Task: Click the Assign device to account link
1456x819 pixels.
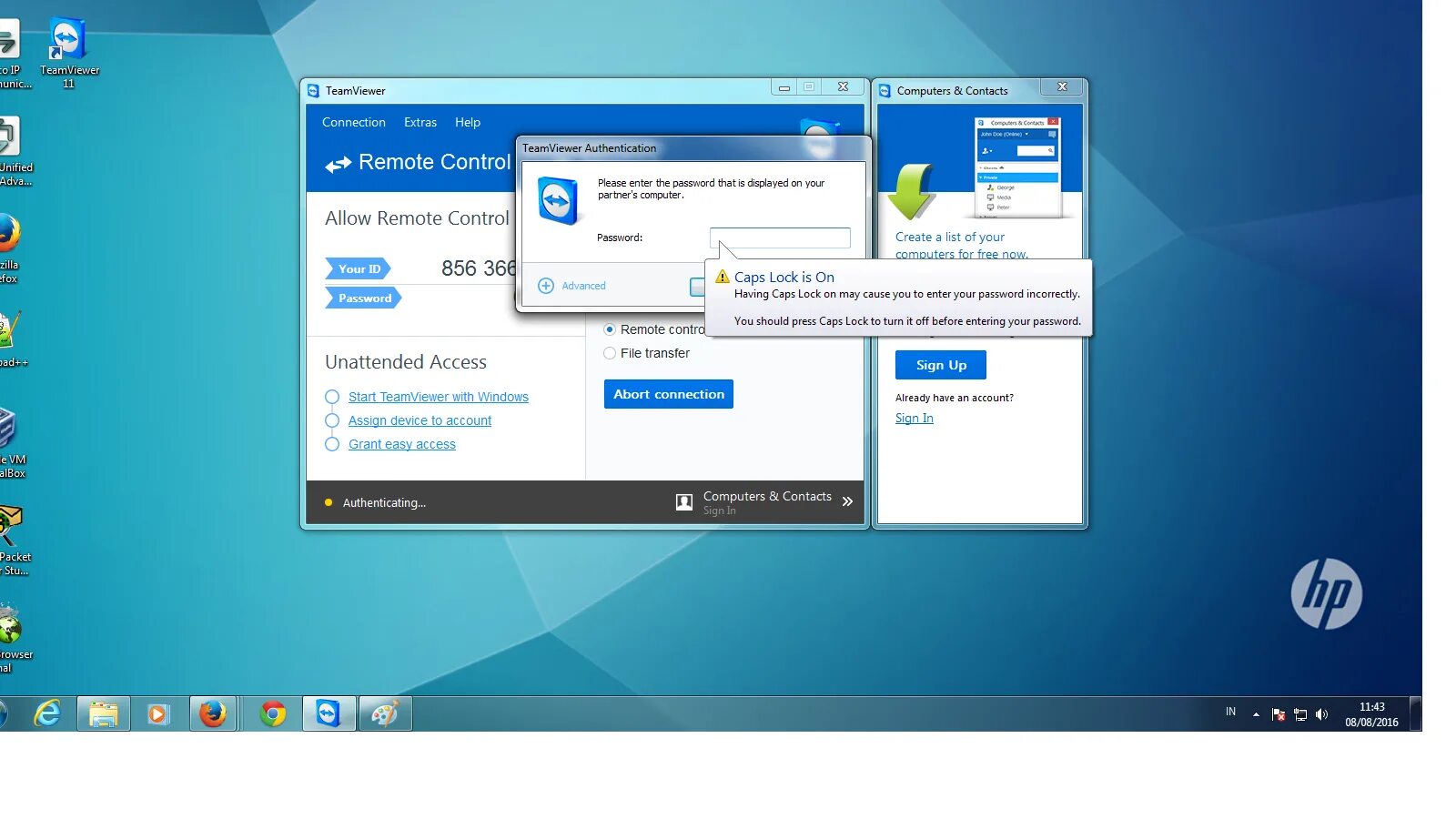Action: (x=420, y=420)
